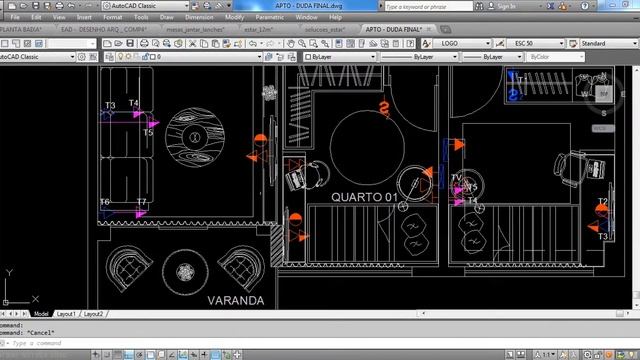The image size is (640, 360).
Task: Open the Exchange Apps X icon
Action: (x=551, y=6)
